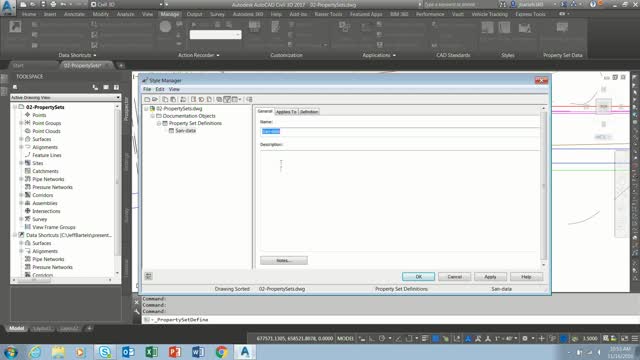Select Feature Lines in Toolspace tree

click(47, 155)
